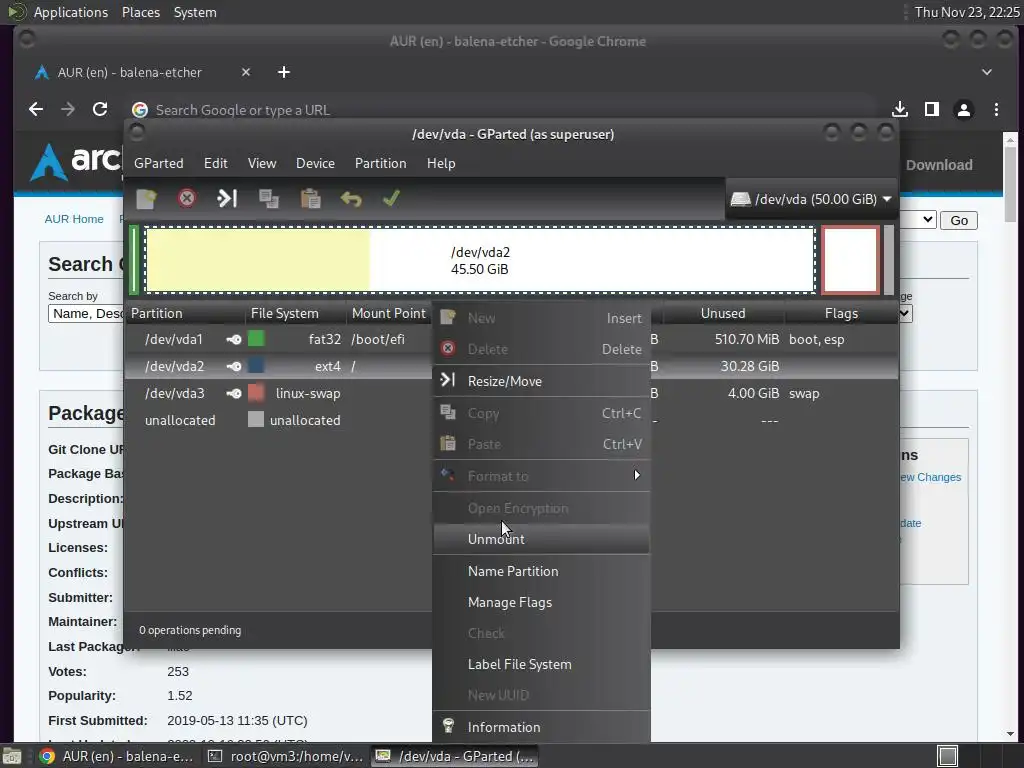Viewport: 1024px width, 768px height.
Task: Click the Delete partition toolbar icon in GParted
Action: pyautogui.click(x=187, y=199)
